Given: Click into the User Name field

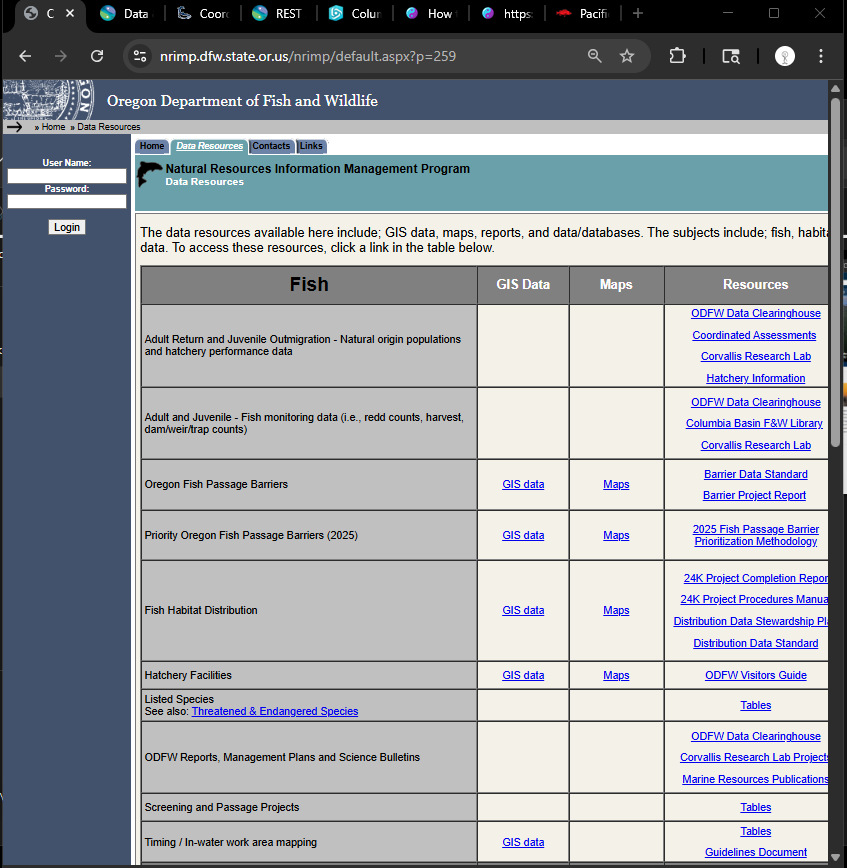Looking at the screenshot, I should 67,176.
